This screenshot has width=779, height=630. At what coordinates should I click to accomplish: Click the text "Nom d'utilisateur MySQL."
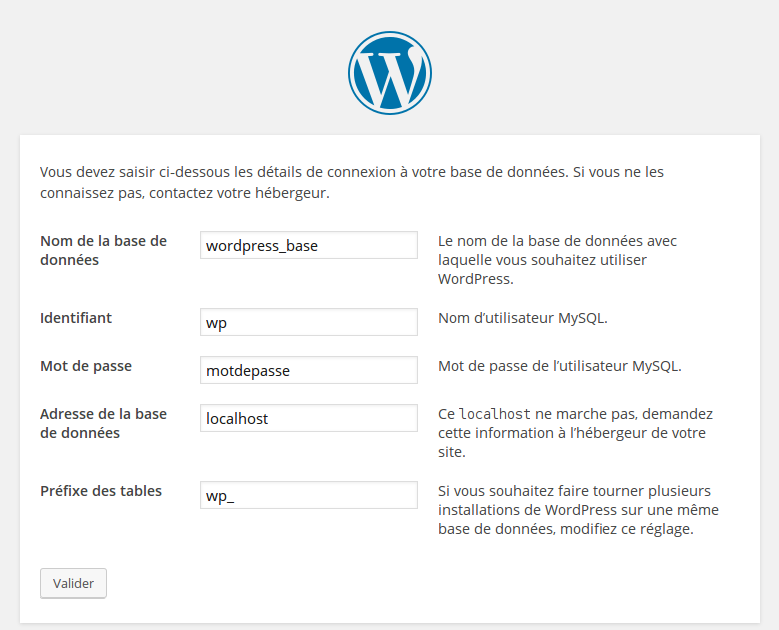tap(523, 318)
